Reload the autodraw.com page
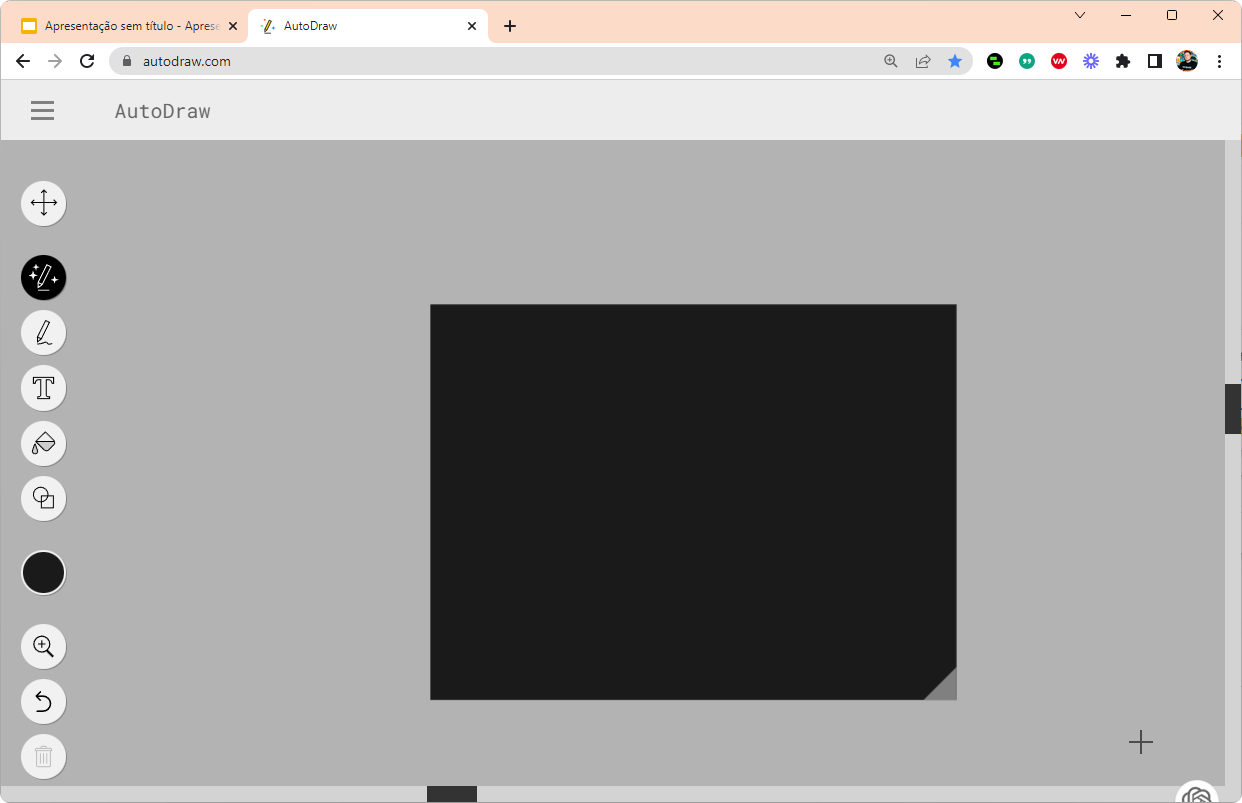Screen dimensions: 1242x803 pyautogui.click(x=87, y=61)
